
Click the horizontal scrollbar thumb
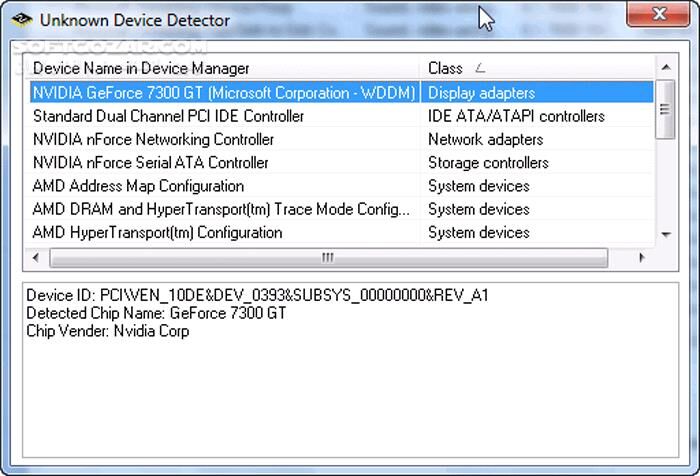pos(328,257)
